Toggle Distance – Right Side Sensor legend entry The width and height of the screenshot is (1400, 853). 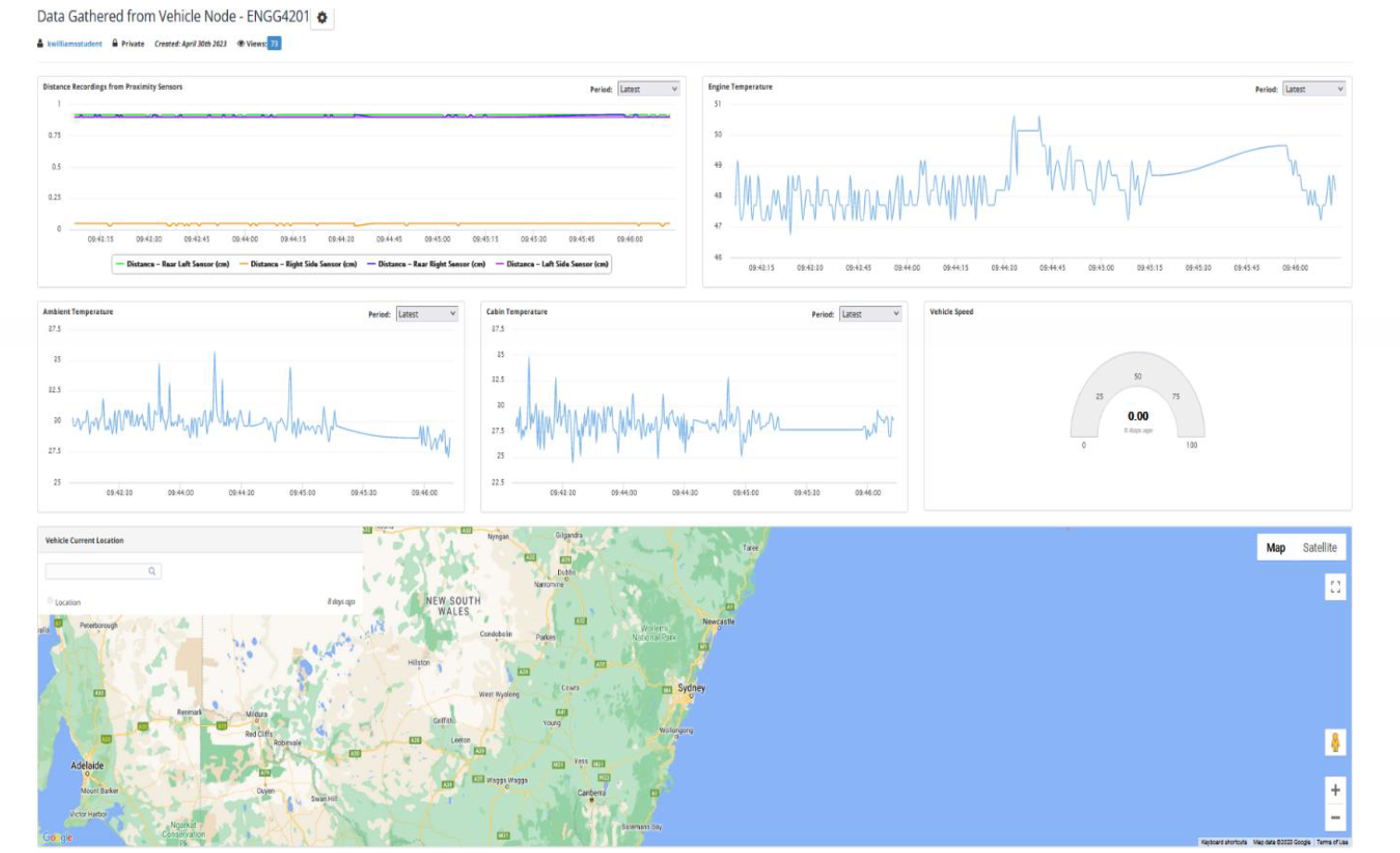[x=299, y=264]
